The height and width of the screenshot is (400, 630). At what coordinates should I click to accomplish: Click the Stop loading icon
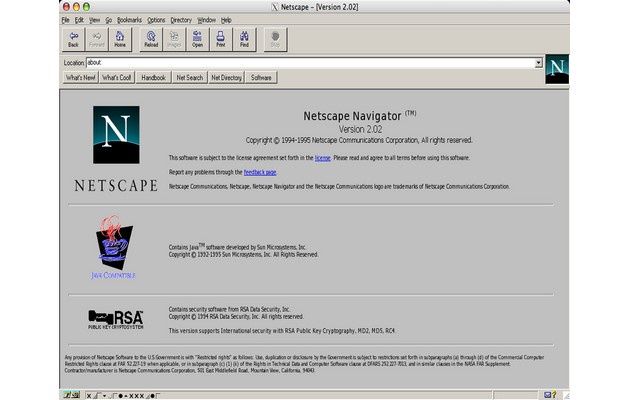click(x=275, y=39)
